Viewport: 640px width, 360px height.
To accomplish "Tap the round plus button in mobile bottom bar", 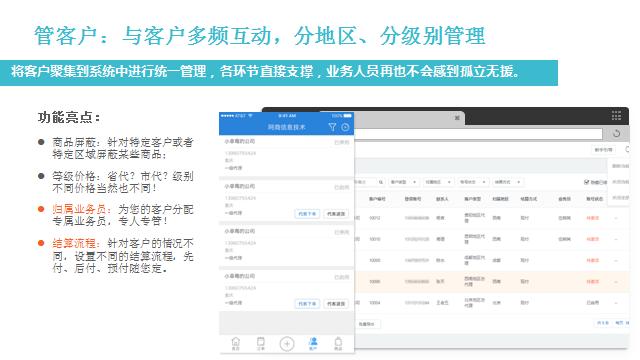I will pyautogui.click(x=287, y=344).
